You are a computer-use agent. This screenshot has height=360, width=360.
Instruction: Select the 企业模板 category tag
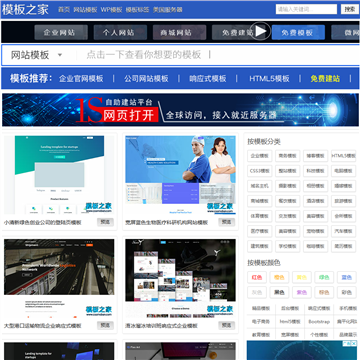[260, 156]
